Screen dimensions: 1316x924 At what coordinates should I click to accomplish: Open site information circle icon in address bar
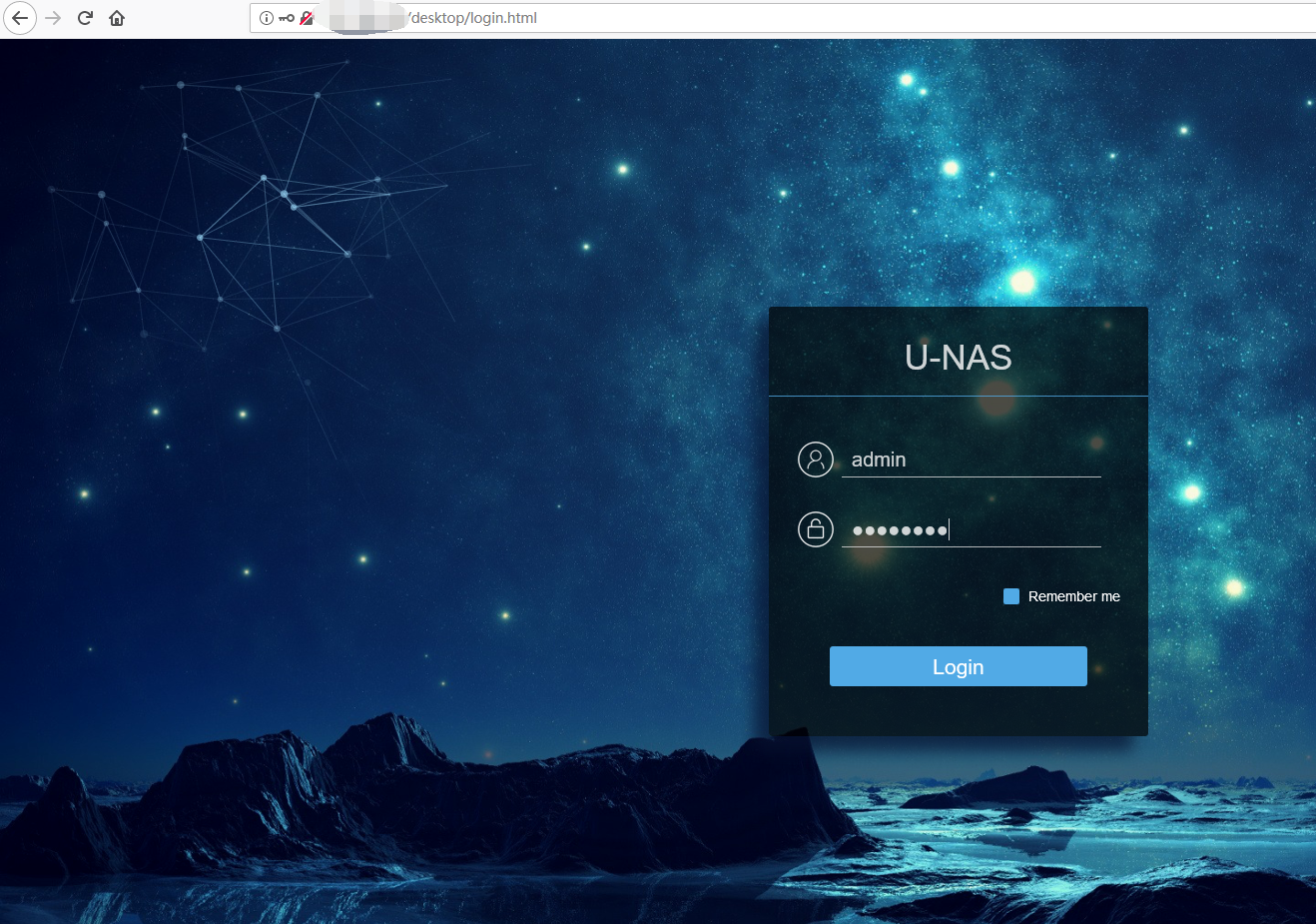[267, 18]
